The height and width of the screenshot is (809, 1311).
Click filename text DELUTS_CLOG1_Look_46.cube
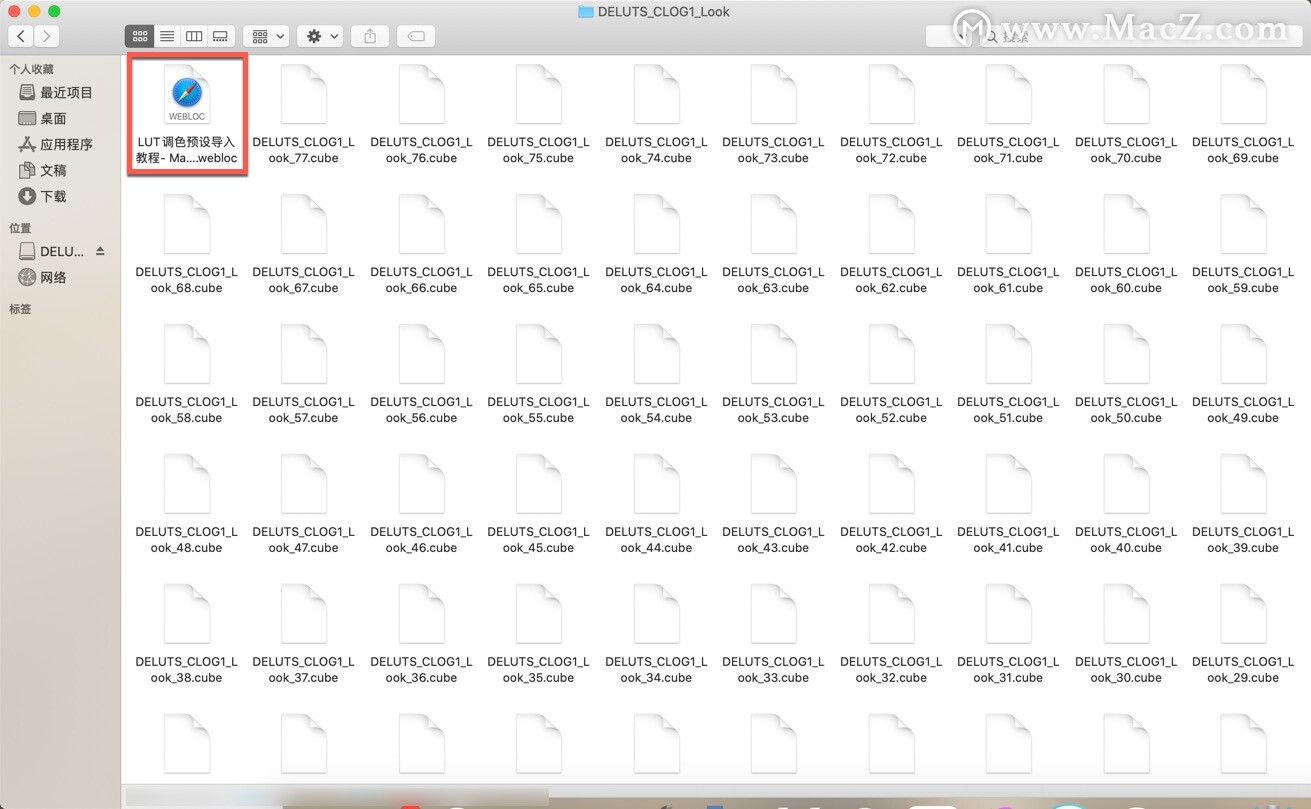[x=422, y=540]
